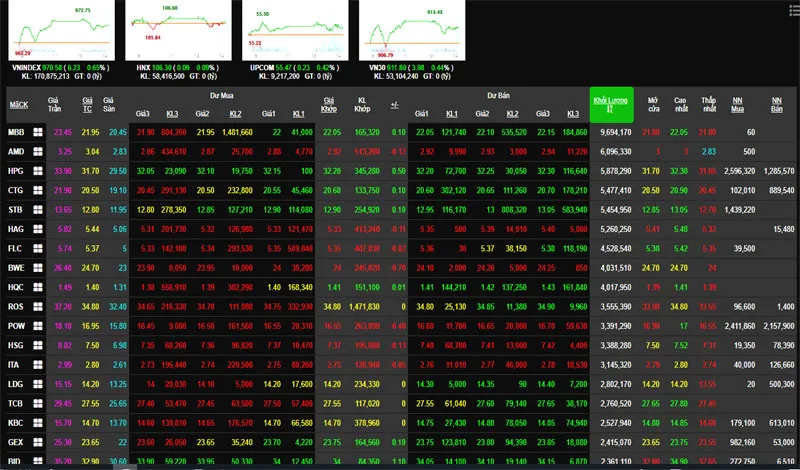Open the HNX chart thumbnail

[179, 30]
